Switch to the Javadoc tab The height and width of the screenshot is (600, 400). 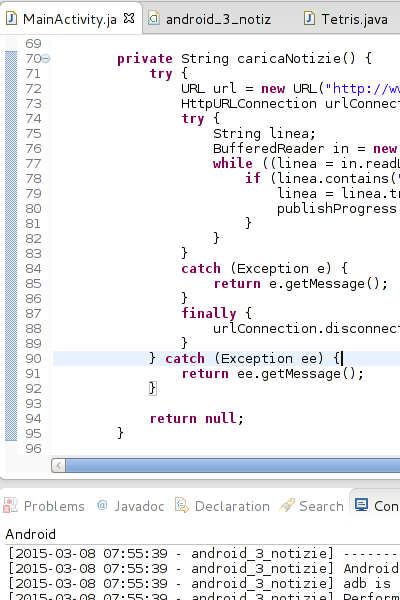coord(131,506)
